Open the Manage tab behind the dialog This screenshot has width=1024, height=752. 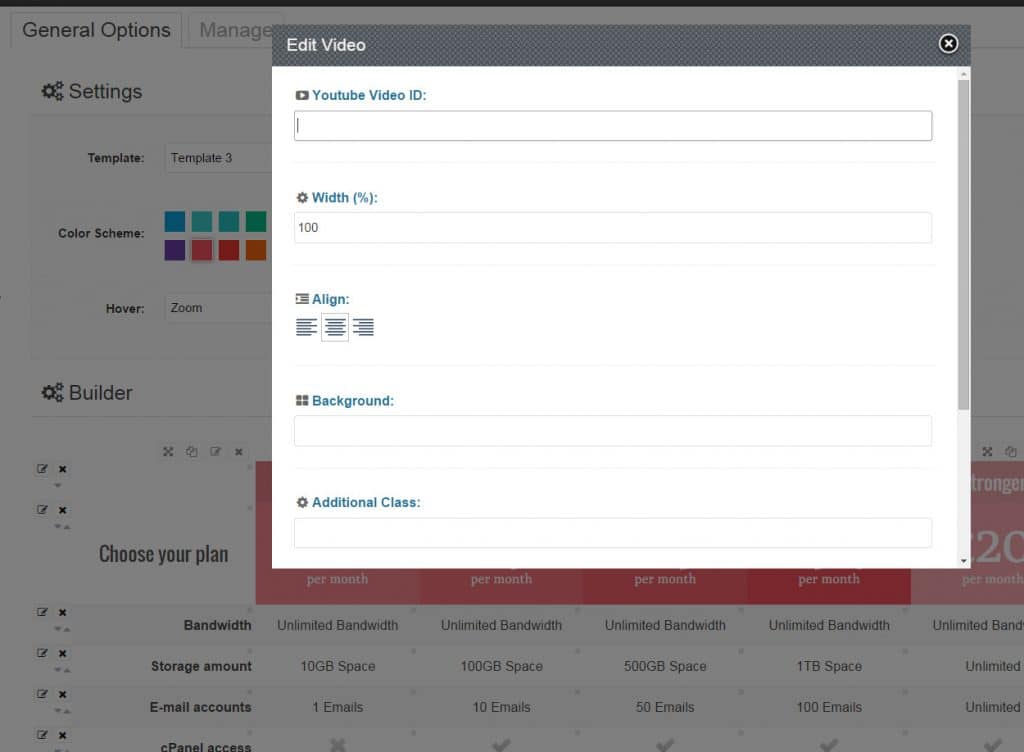pos(237,30)
